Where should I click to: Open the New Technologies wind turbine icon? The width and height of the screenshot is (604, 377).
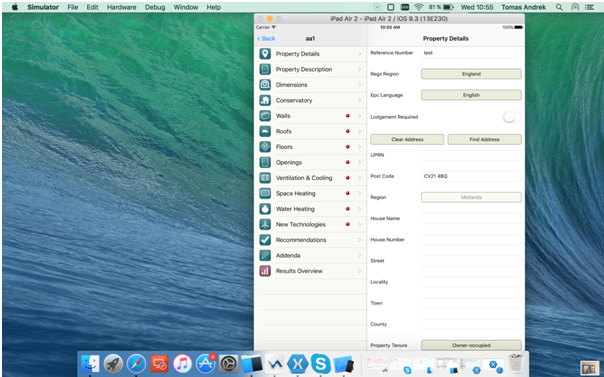pyautogui.click(x=265, y=224)
